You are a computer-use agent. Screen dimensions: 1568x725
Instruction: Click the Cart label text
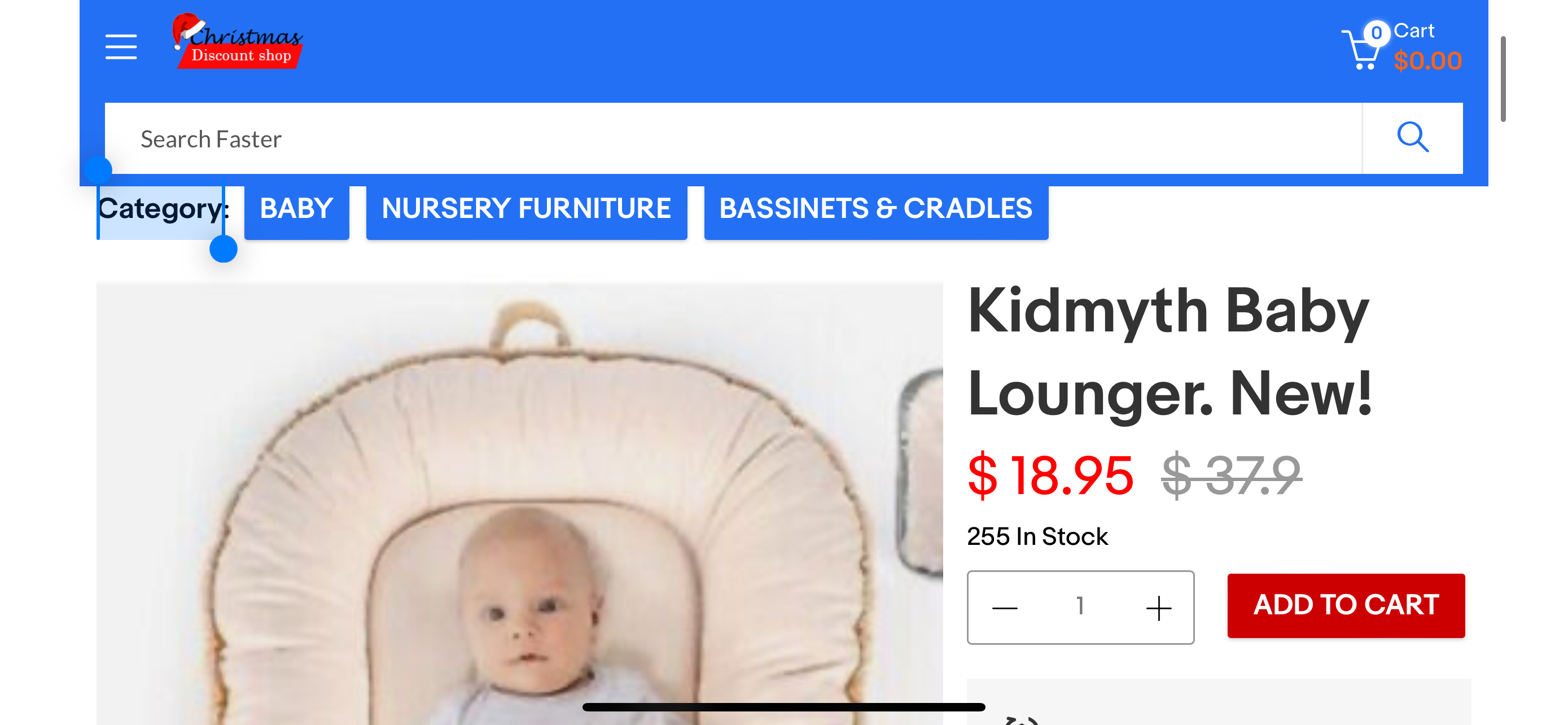[x=1413, y=30]
